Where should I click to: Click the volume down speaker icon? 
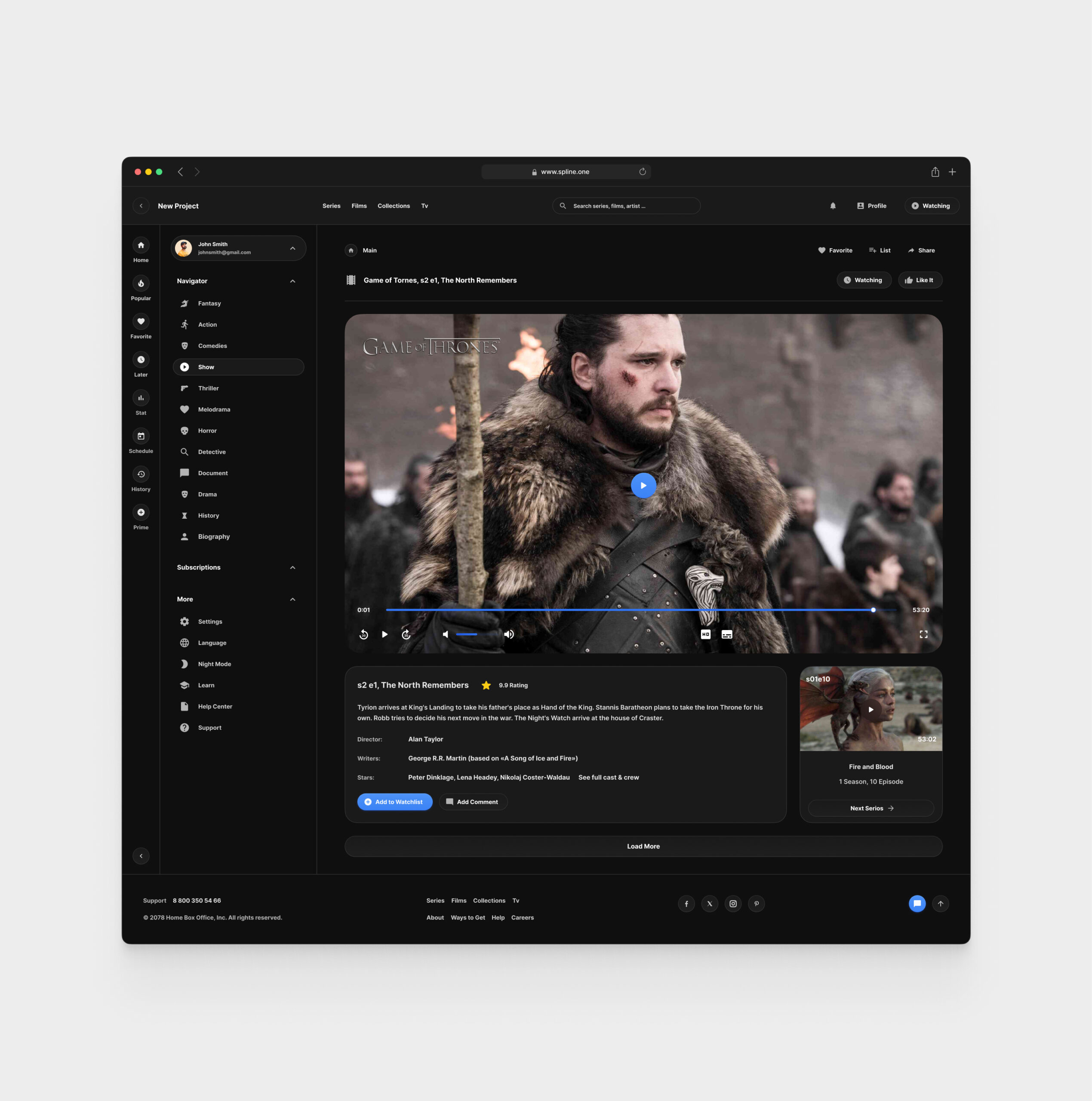coord(446,634)
